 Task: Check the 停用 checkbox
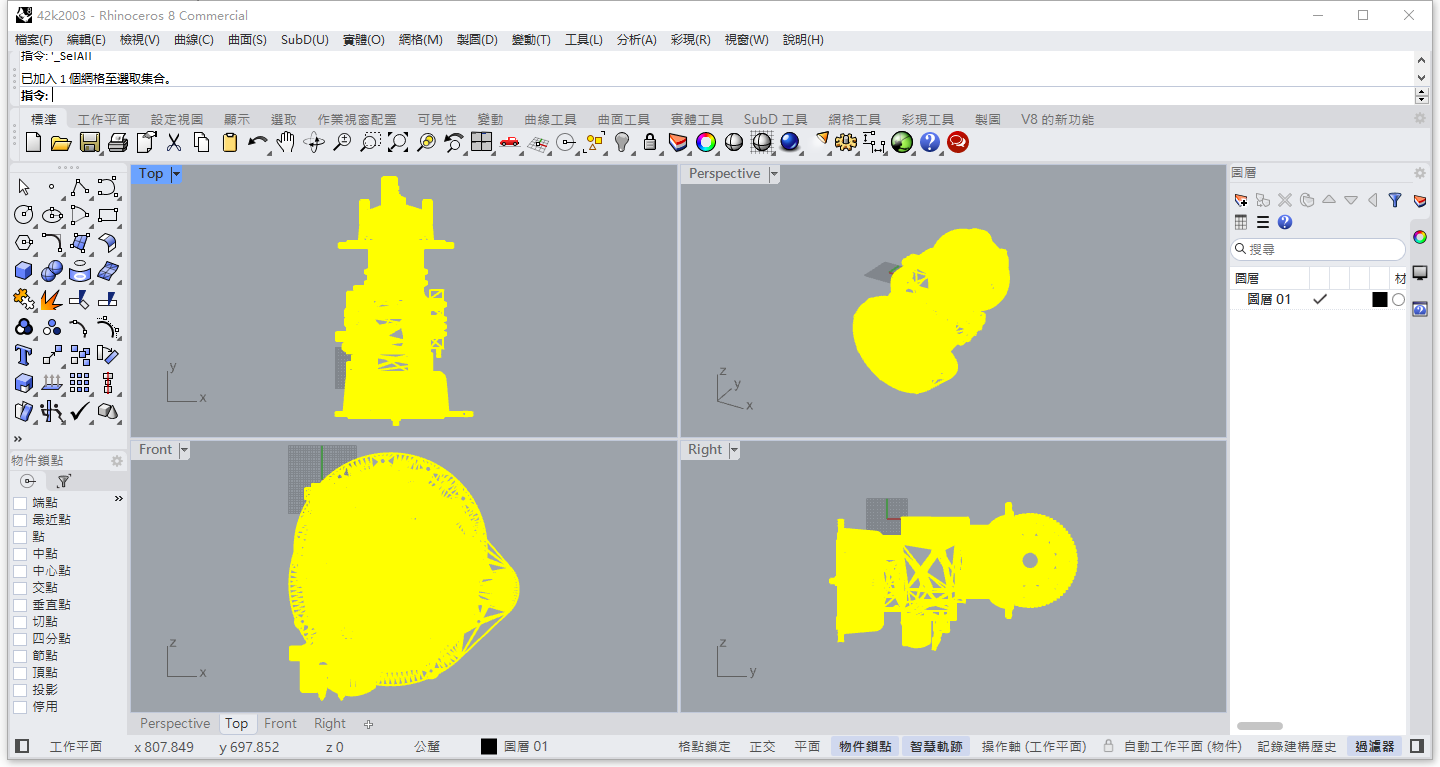pyautogui.click(x=20, y=706)
